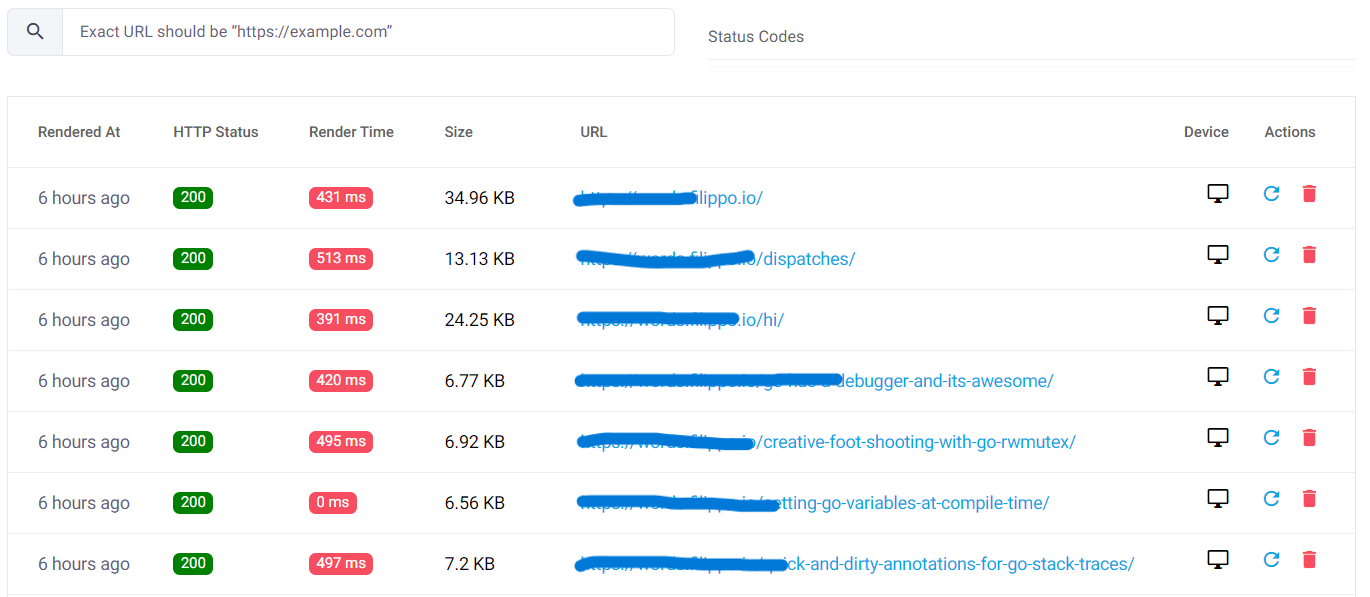This screenshot has height=597, width=1370.
Task: Recache the row with 0 ms render time
Action: [x=1271, y=499]
